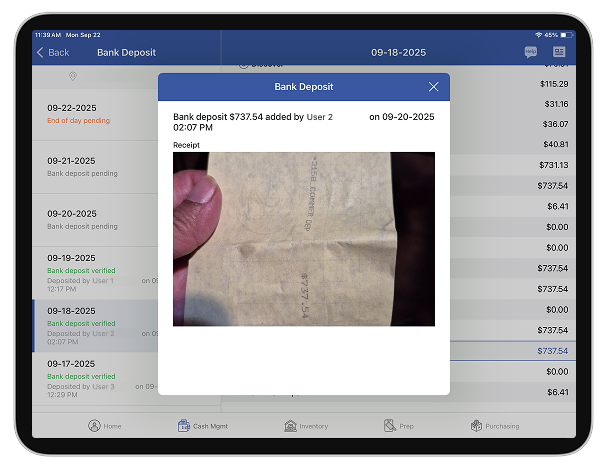Check the battery indicator in status bar
This screenshot has height=470, width=607.
(567, 35)
